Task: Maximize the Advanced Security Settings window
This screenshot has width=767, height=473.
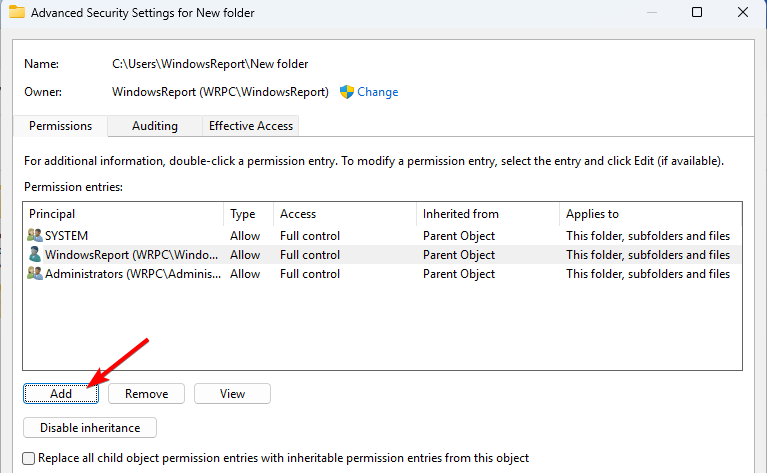Action: [x=698, y=13]
